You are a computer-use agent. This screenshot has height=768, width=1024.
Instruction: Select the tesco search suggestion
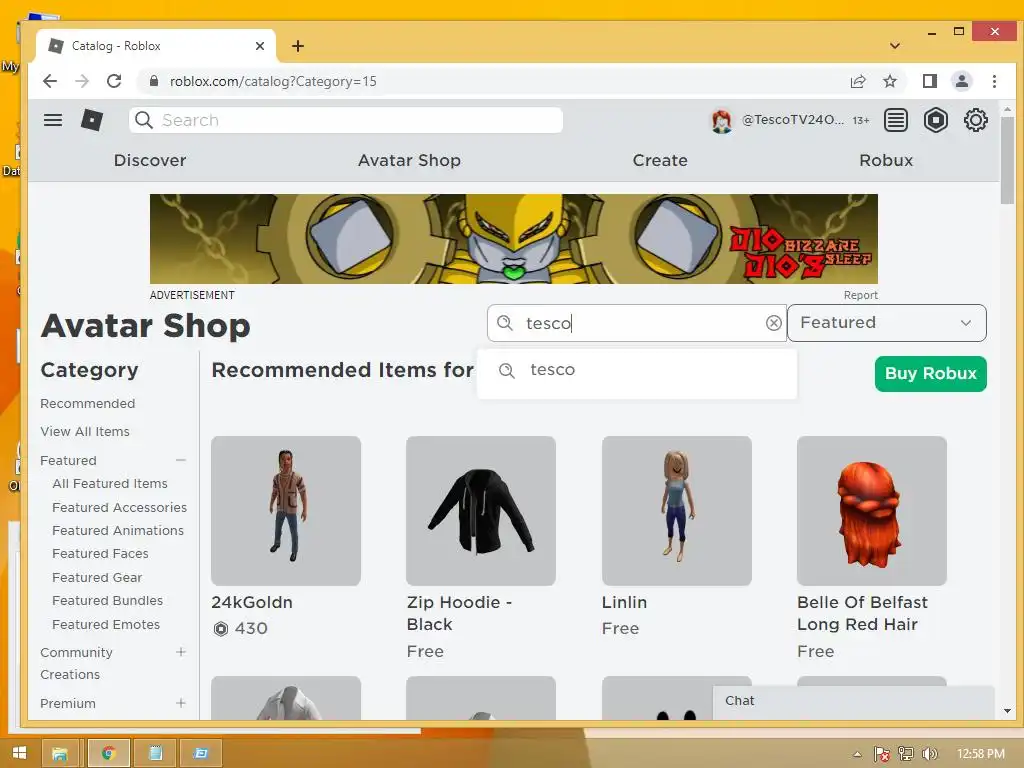click(637, 370)
